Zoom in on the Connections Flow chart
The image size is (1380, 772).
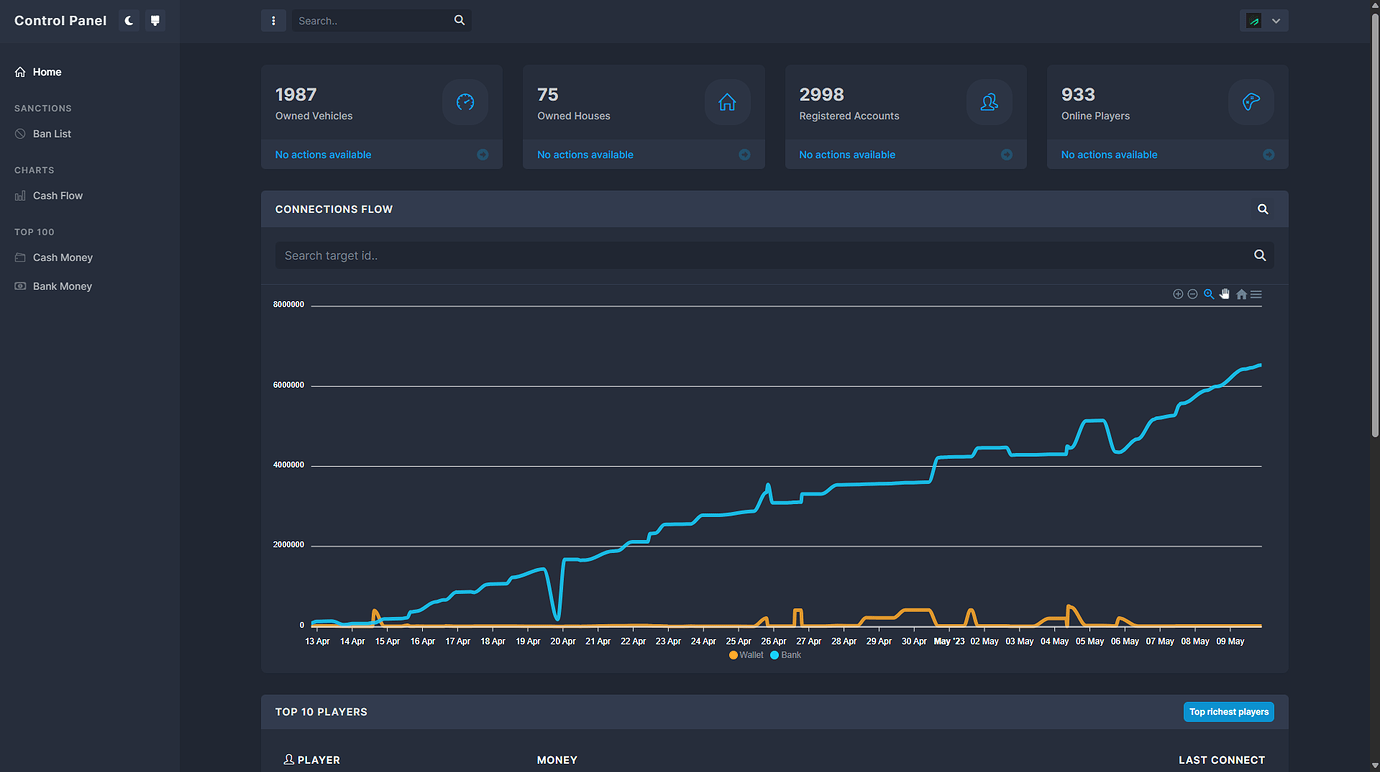tap(1178, 293)
